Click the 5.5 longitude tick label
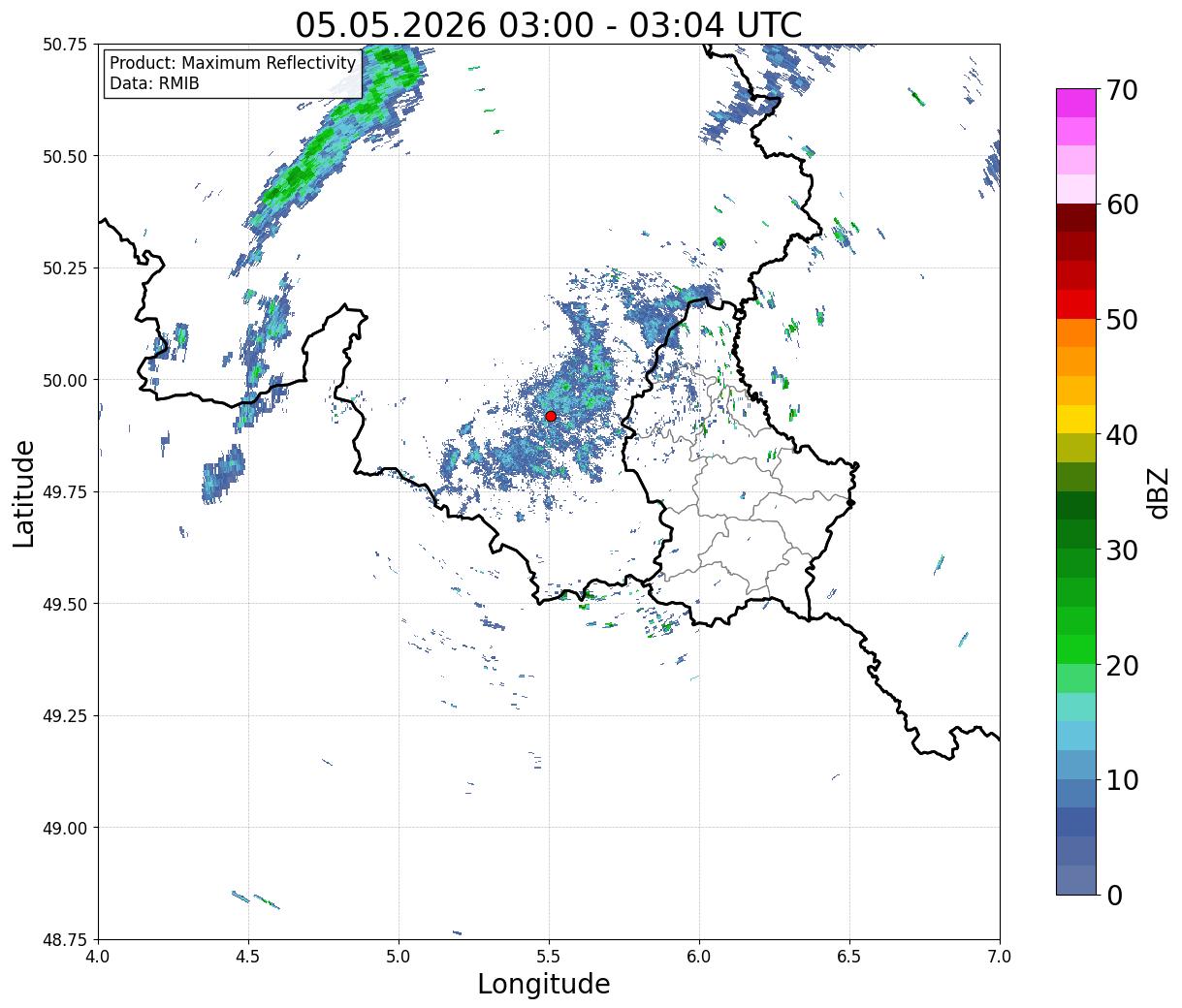Screen dimensions: 1182x1008 [x=549, y=956]
